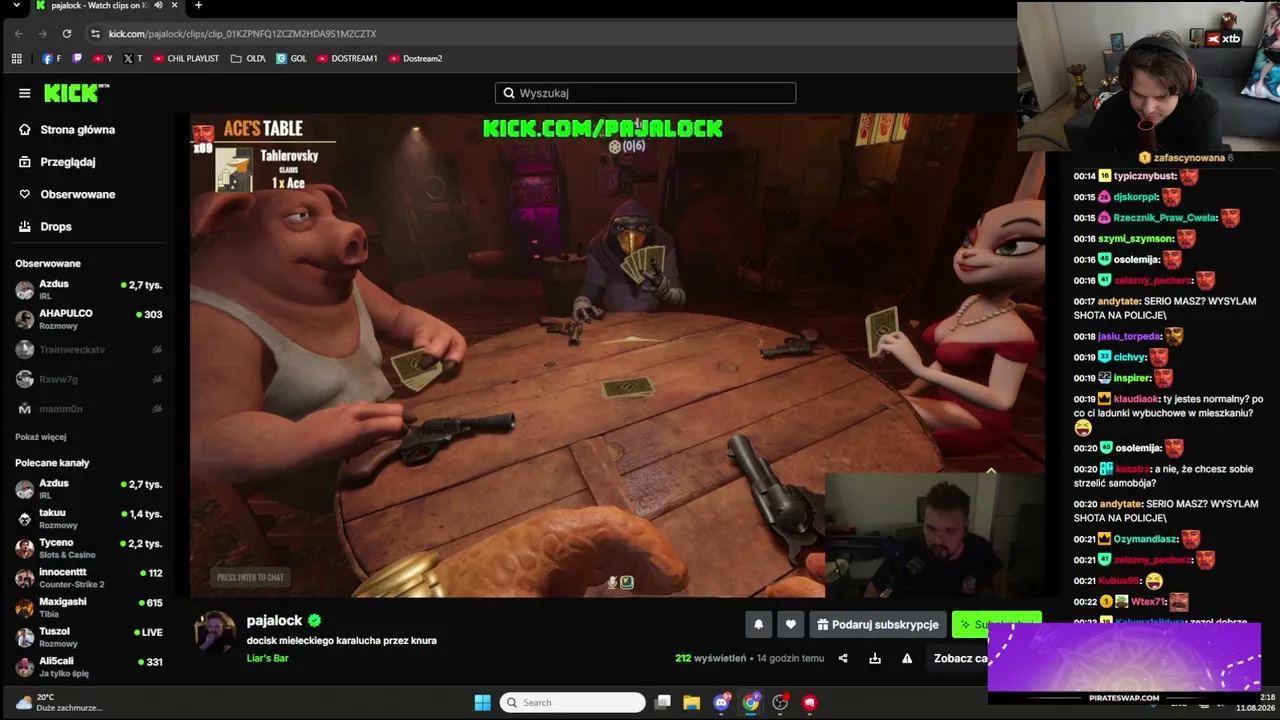Open recommended channel innocenttt
Image resolution: width=1280 pixels, height=720 pixels.
88,578
